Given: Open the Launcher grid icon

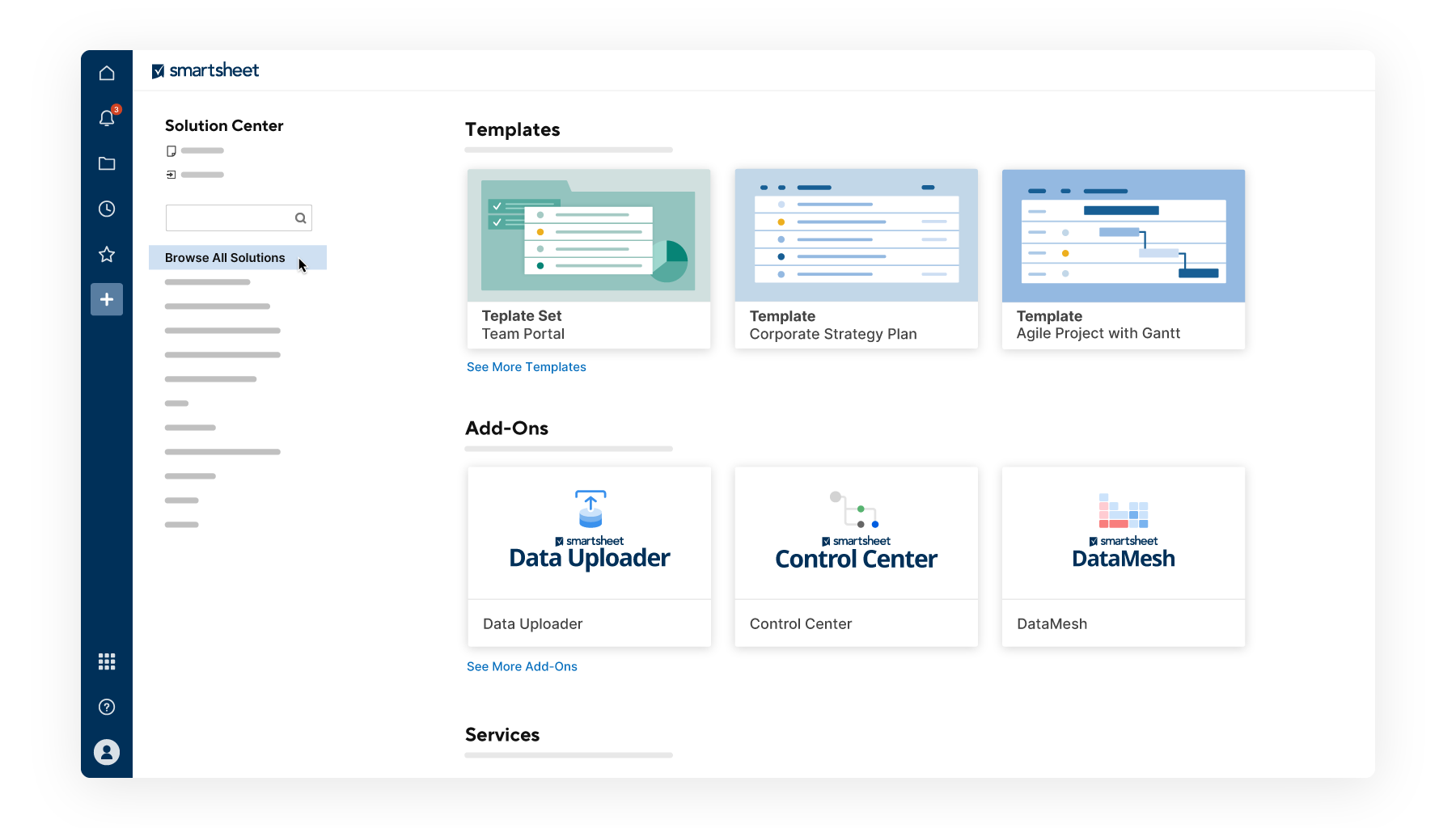Looking at the screenshot, I should [x=107, y=661].
